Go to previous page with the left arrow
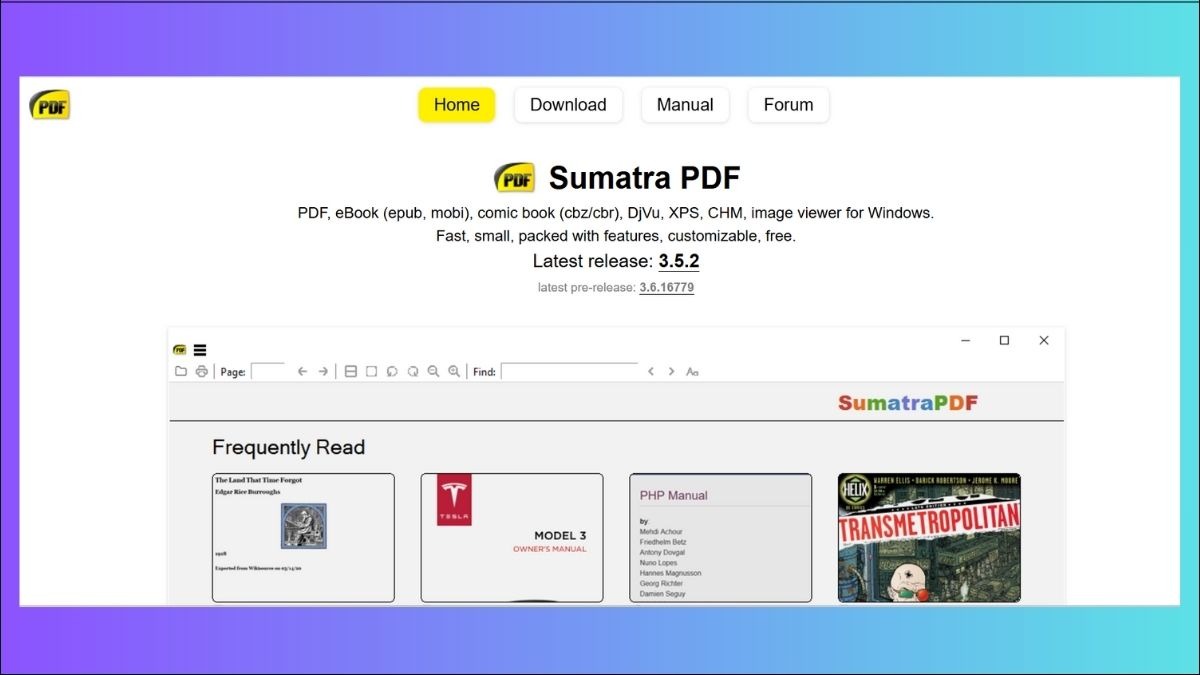This screenshot has width=1200, height=675. (x=302, y=371)
